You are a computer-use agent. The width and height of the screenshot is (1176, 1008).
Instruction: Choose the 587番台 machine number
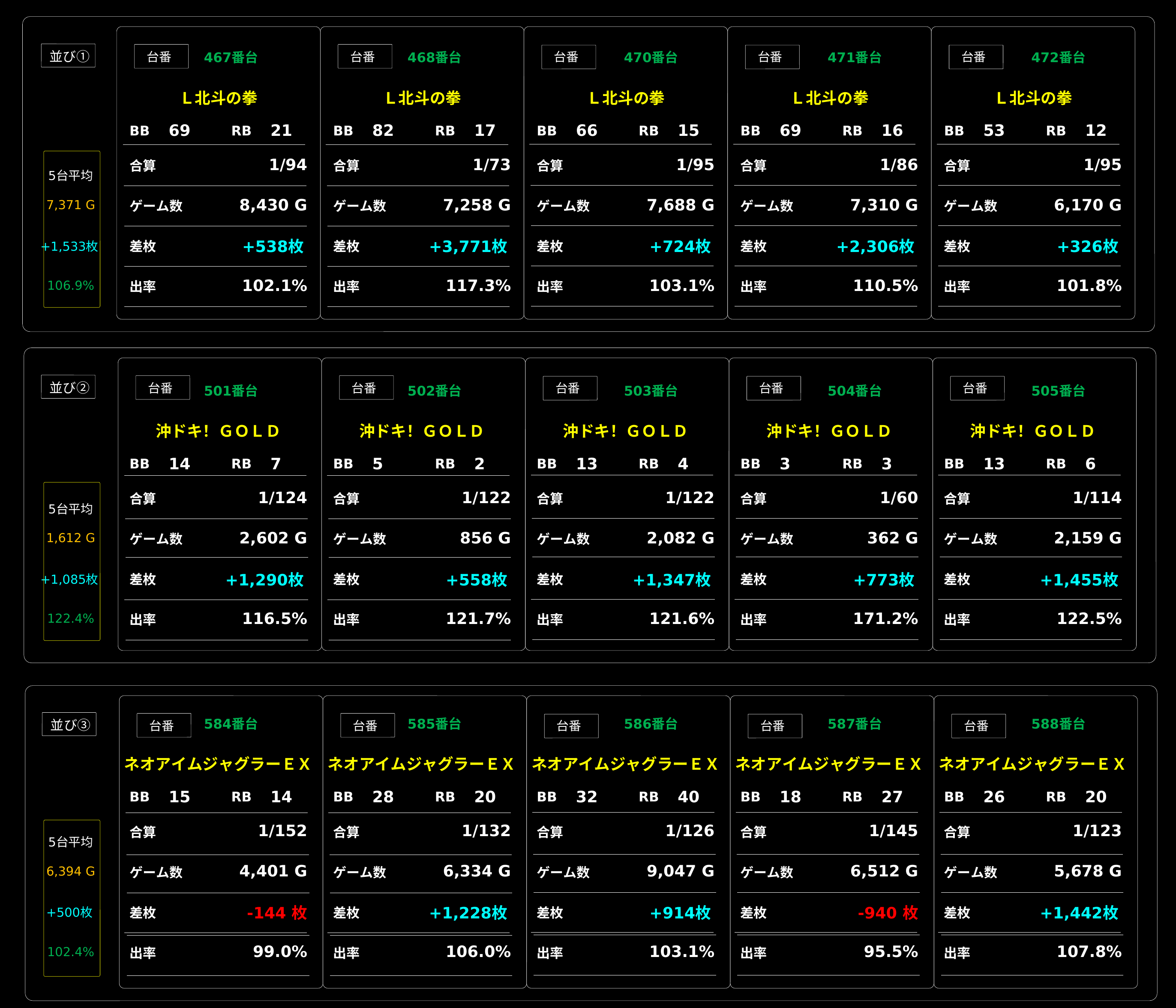(x=855, y=724)
